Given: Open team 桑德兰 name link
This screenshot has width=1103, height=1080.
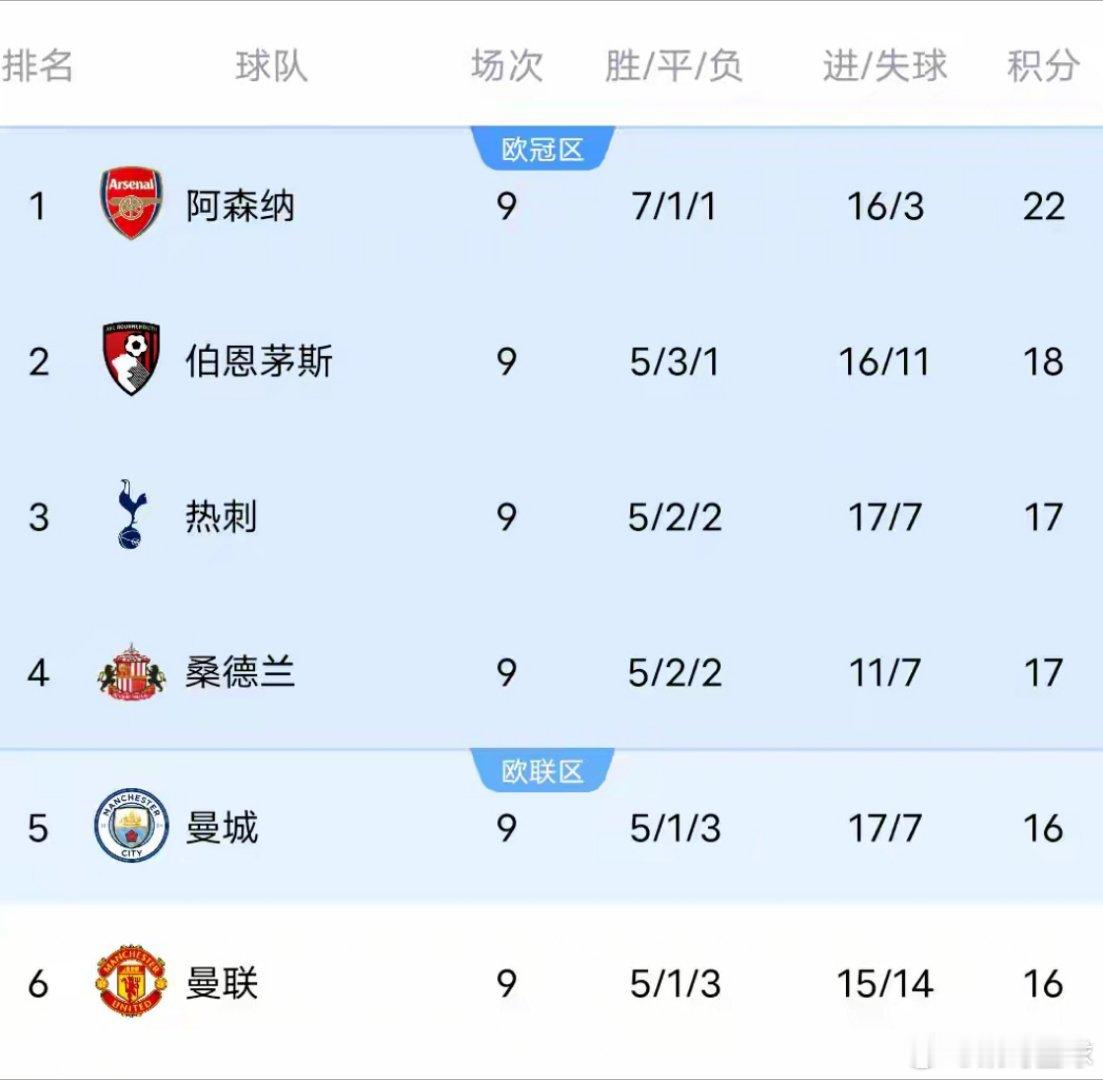Looking at the screenshot, I should [240, 672].
